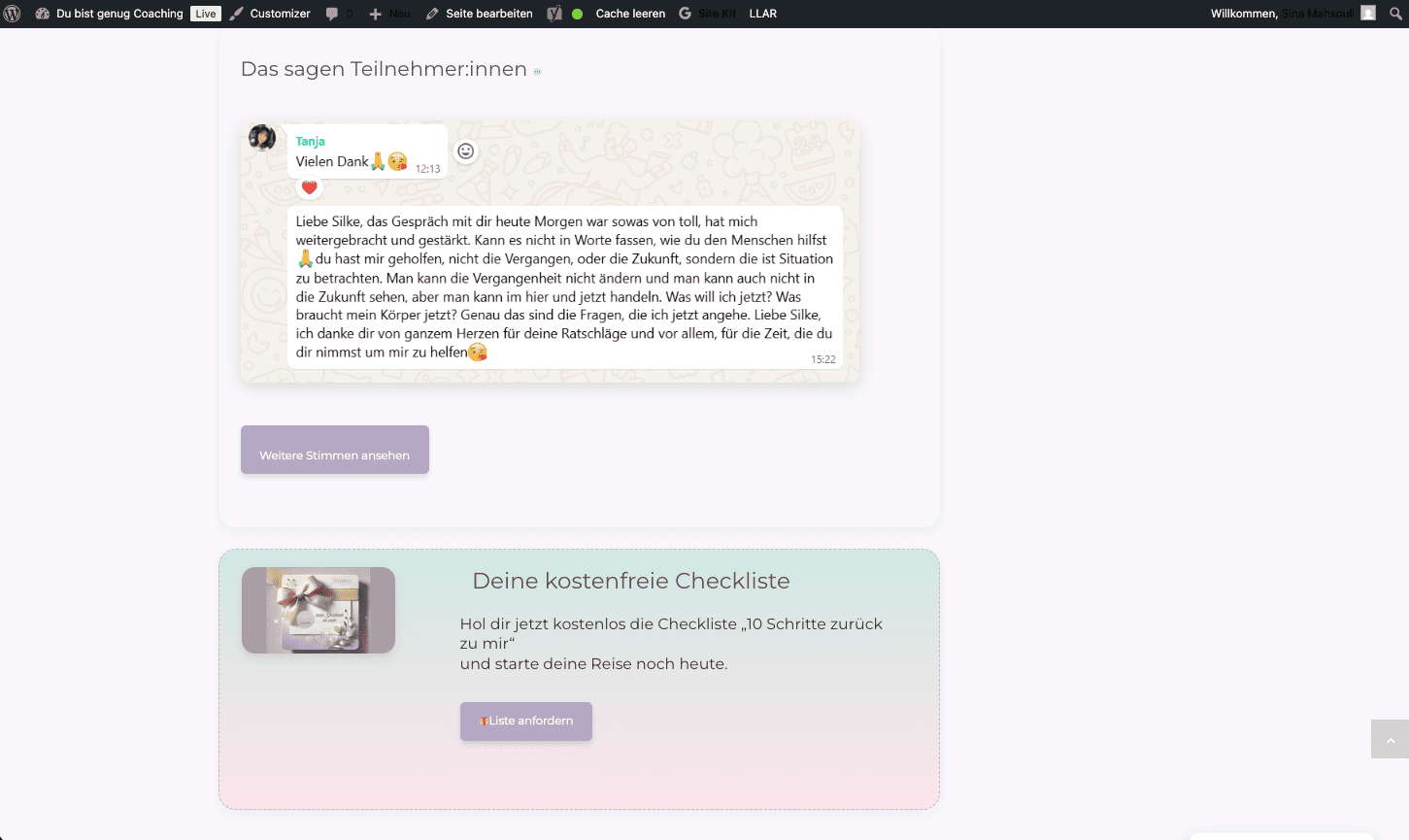Viewport: 1409px width, 840px height.
Task: Click the dashboard gauge icon
Action: [x=43, y=14]
